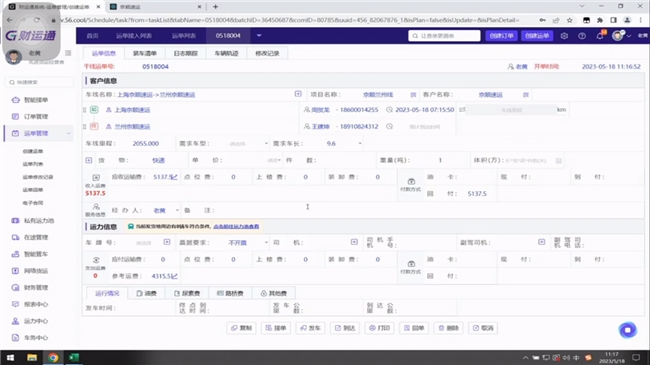Click the 打印 button at bottom

pyautogui.click(x=380, y=328)
